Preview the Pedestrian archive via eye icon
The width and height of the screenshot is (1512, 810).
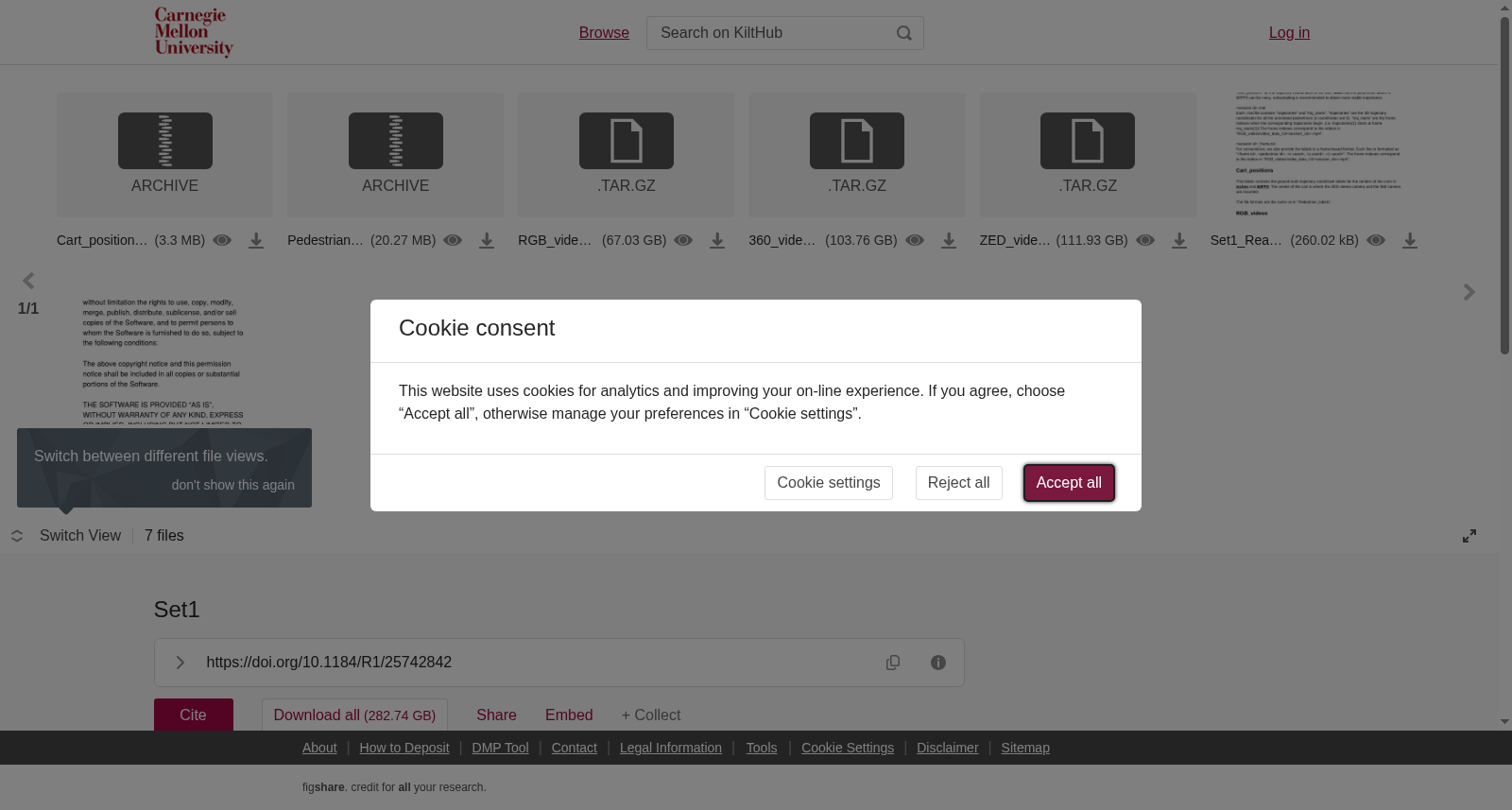click(x=453, y=240)
